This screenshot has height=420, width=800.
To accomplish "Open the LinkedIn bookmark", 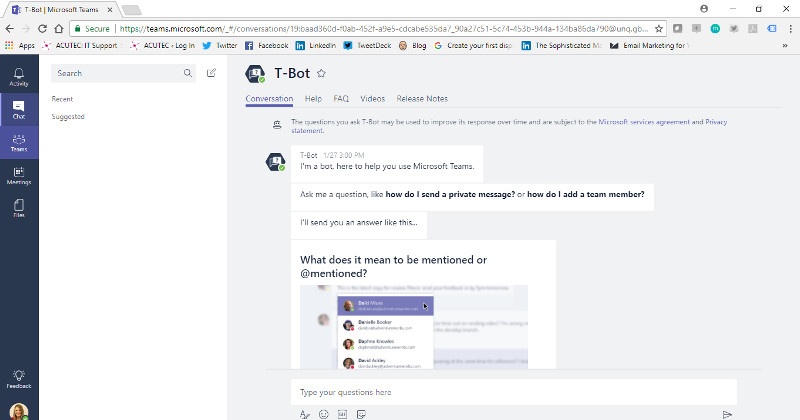I will coord(316,45).
